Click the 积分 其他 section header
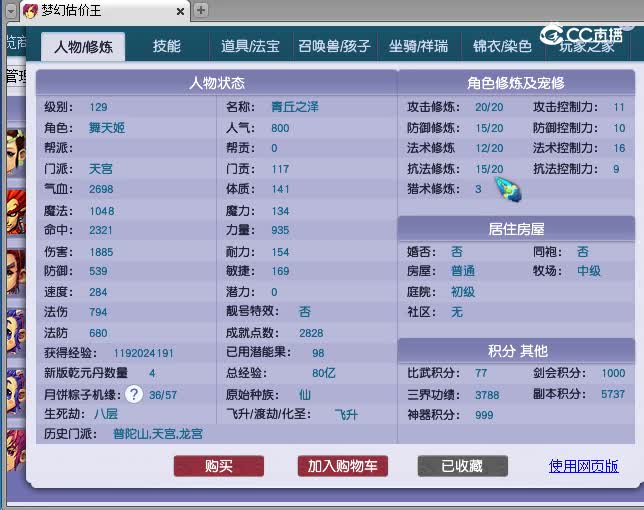 [516, 351]
